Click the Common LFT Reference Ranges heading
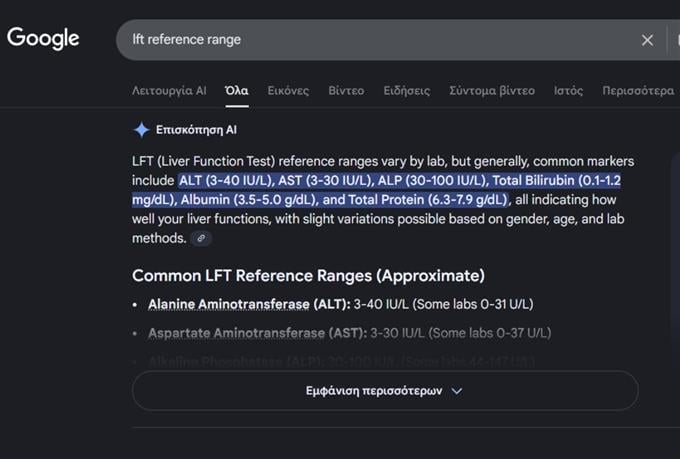 pos(308,275)
